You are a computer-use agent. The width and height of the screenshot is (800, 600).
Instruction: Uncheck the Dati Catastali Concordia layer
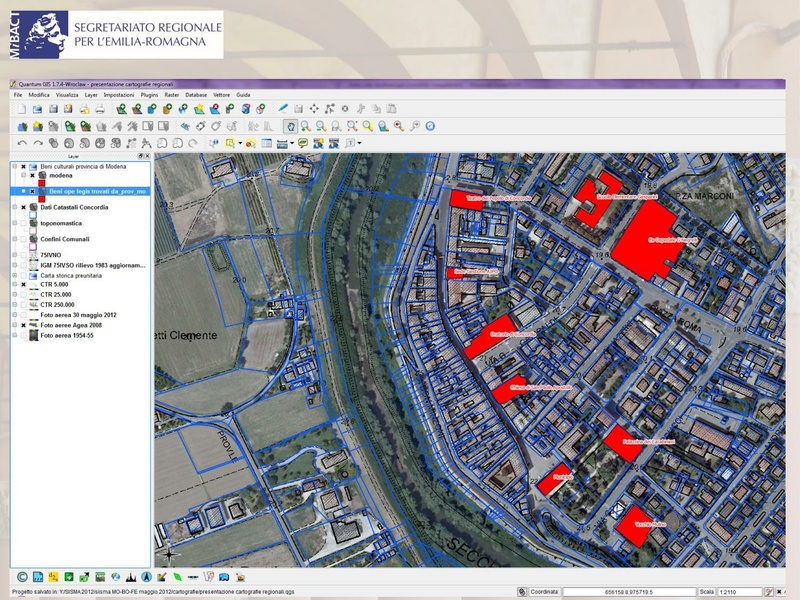tap(23, 207)
